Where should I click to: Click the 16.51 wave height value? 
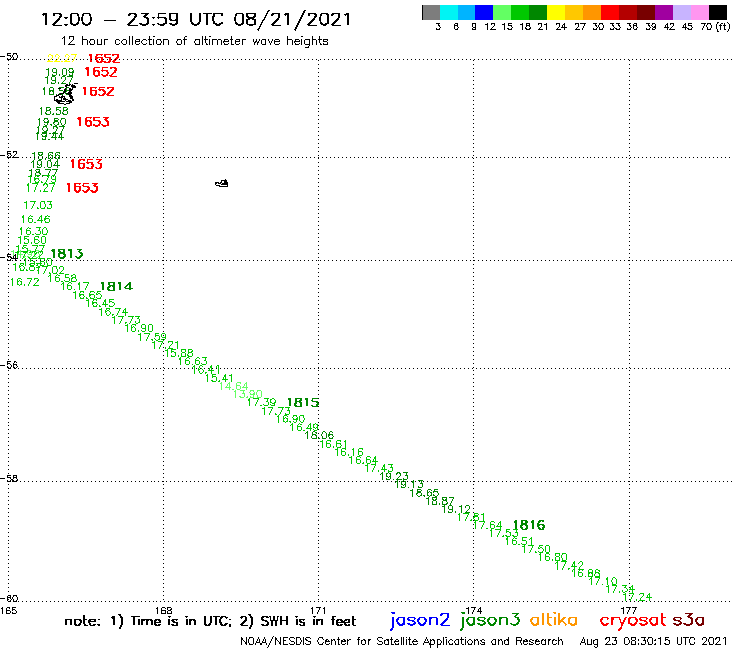coord(519,541)
